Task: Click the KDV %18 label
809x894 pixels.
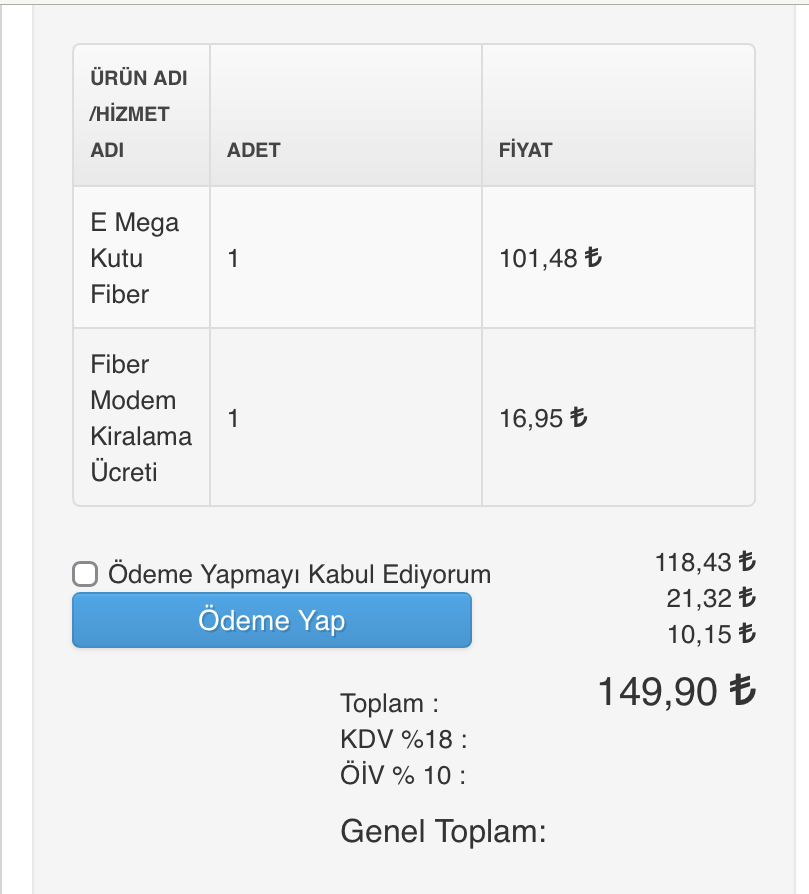Action: click(x=404, y=739)
